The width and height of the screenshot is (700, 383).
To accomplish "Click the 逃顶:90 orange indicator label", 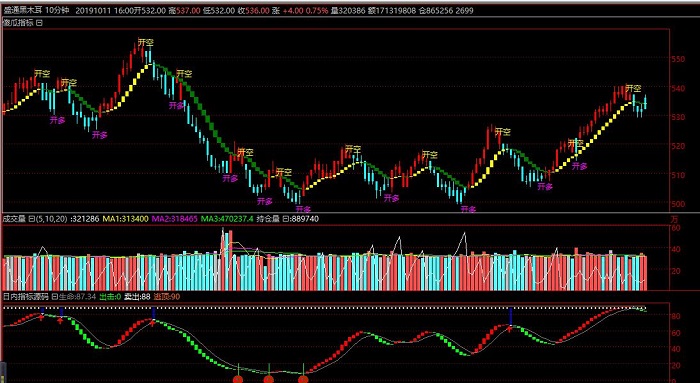I will click(x=167, y=296).
